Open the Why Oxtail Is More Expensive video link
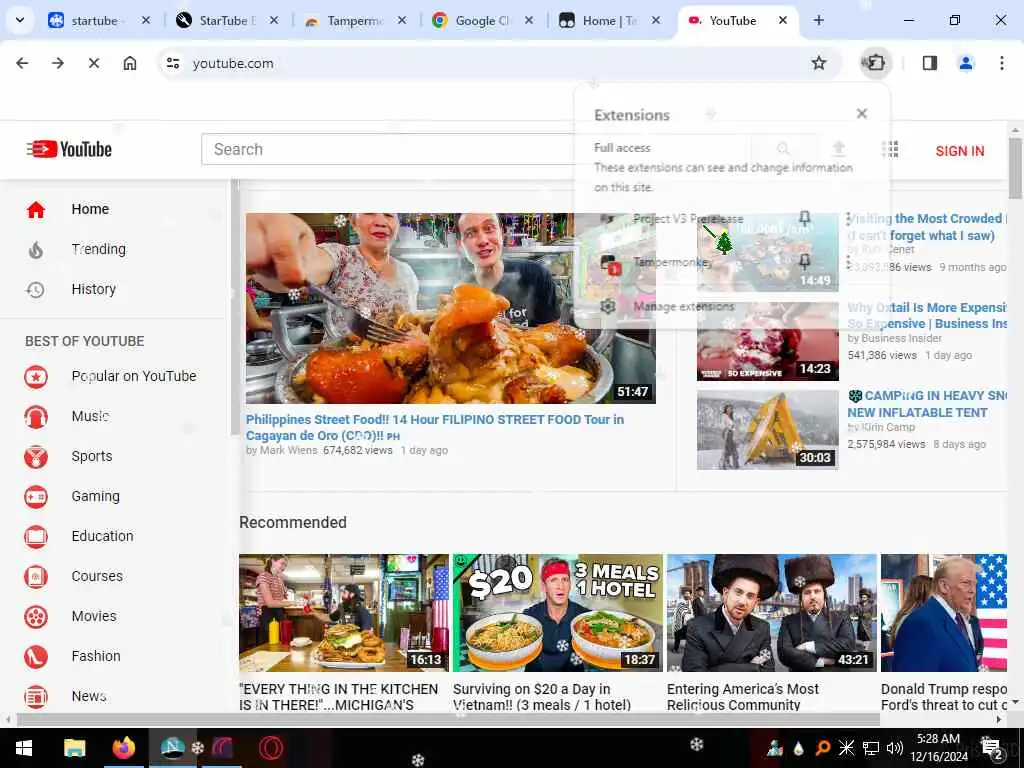Viewport: 1024px width, 768px height. [x=927, y=315]
